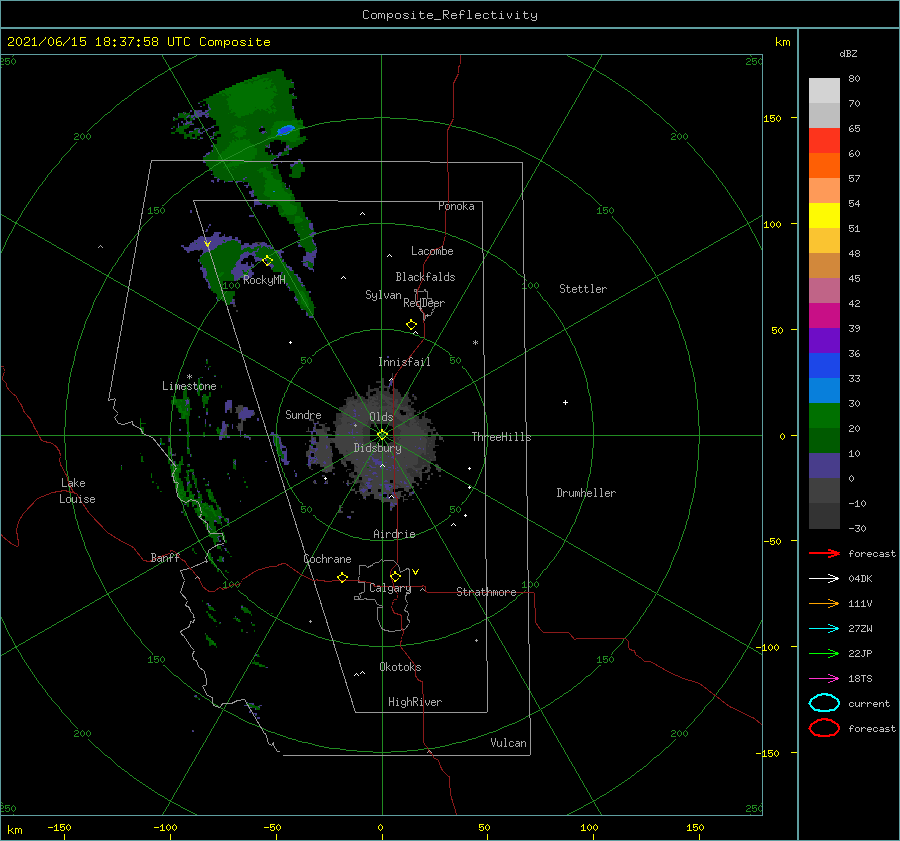This screenshot has width=900, height=841.
Task: Click the bright red swatch in dBZ legend
Action: [x=824, y=141]
